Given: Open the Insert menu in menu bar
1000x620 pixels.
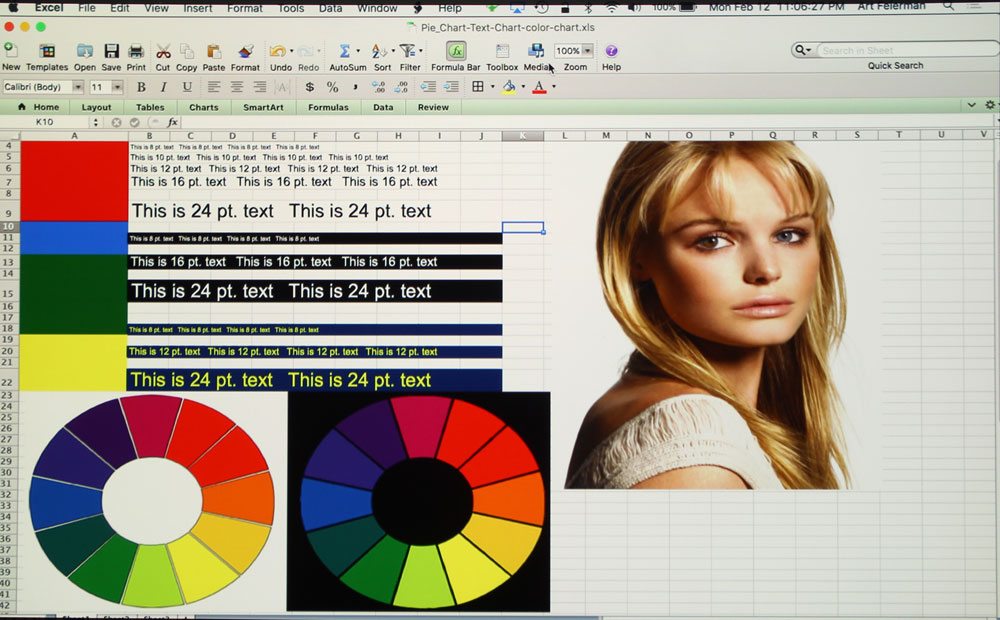Looking at the screenshot, I should click(x=197, y=8).
